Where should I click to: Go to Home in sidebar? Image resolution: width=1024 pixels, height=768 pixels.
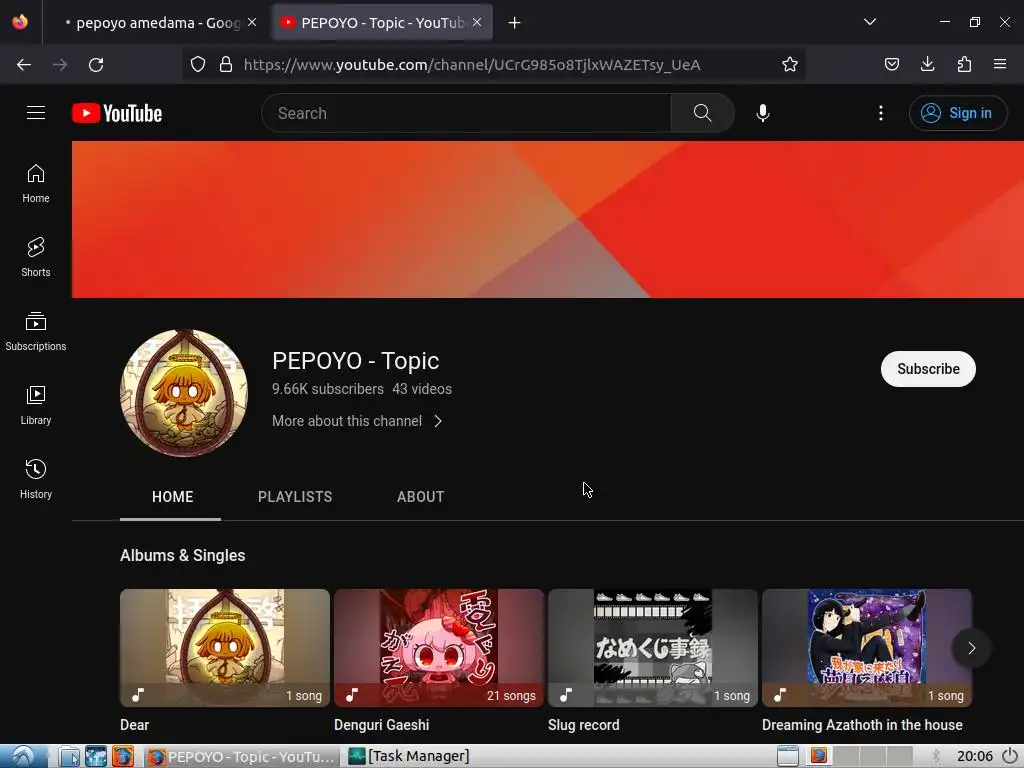36,184
